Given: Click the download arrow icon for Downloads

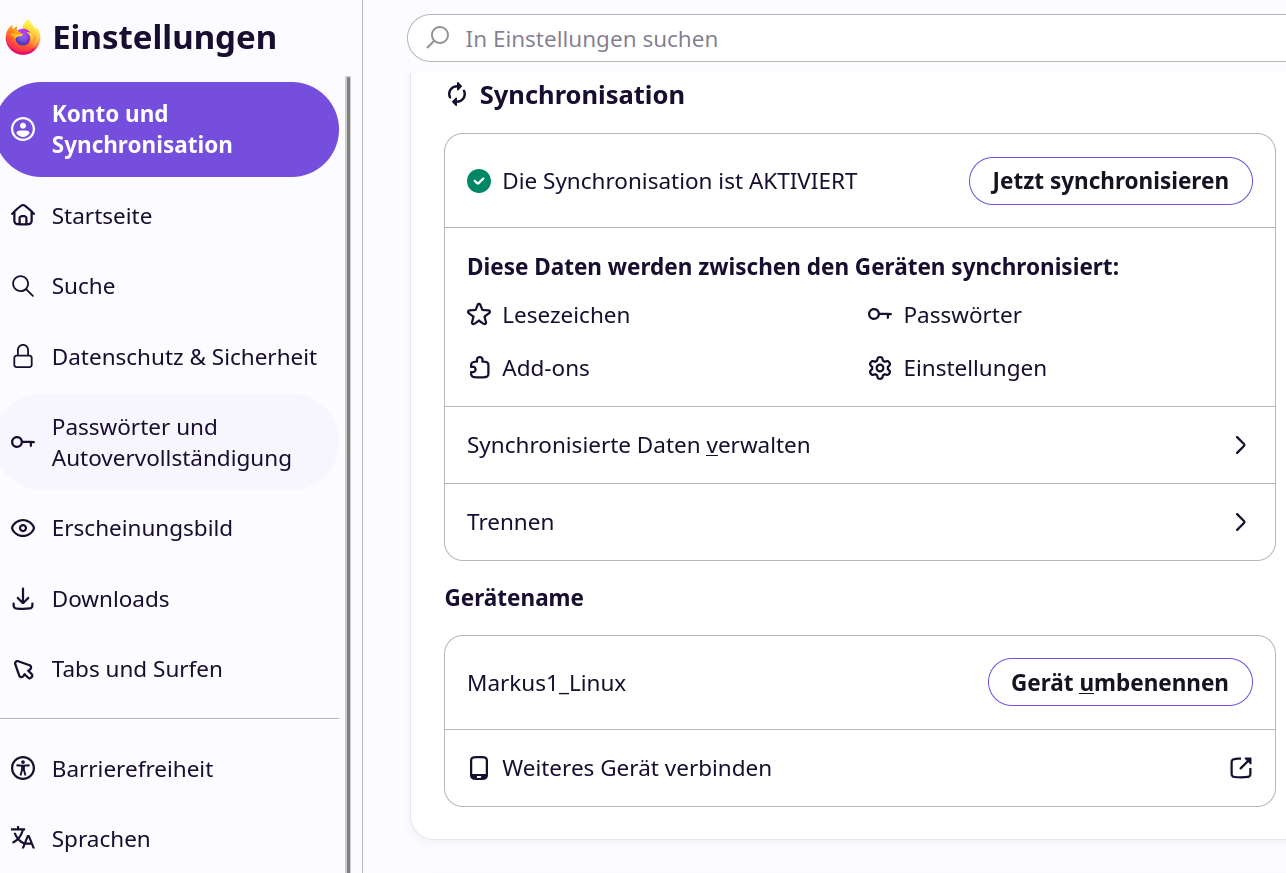Looking at the screenshot, I should [23, 599].
